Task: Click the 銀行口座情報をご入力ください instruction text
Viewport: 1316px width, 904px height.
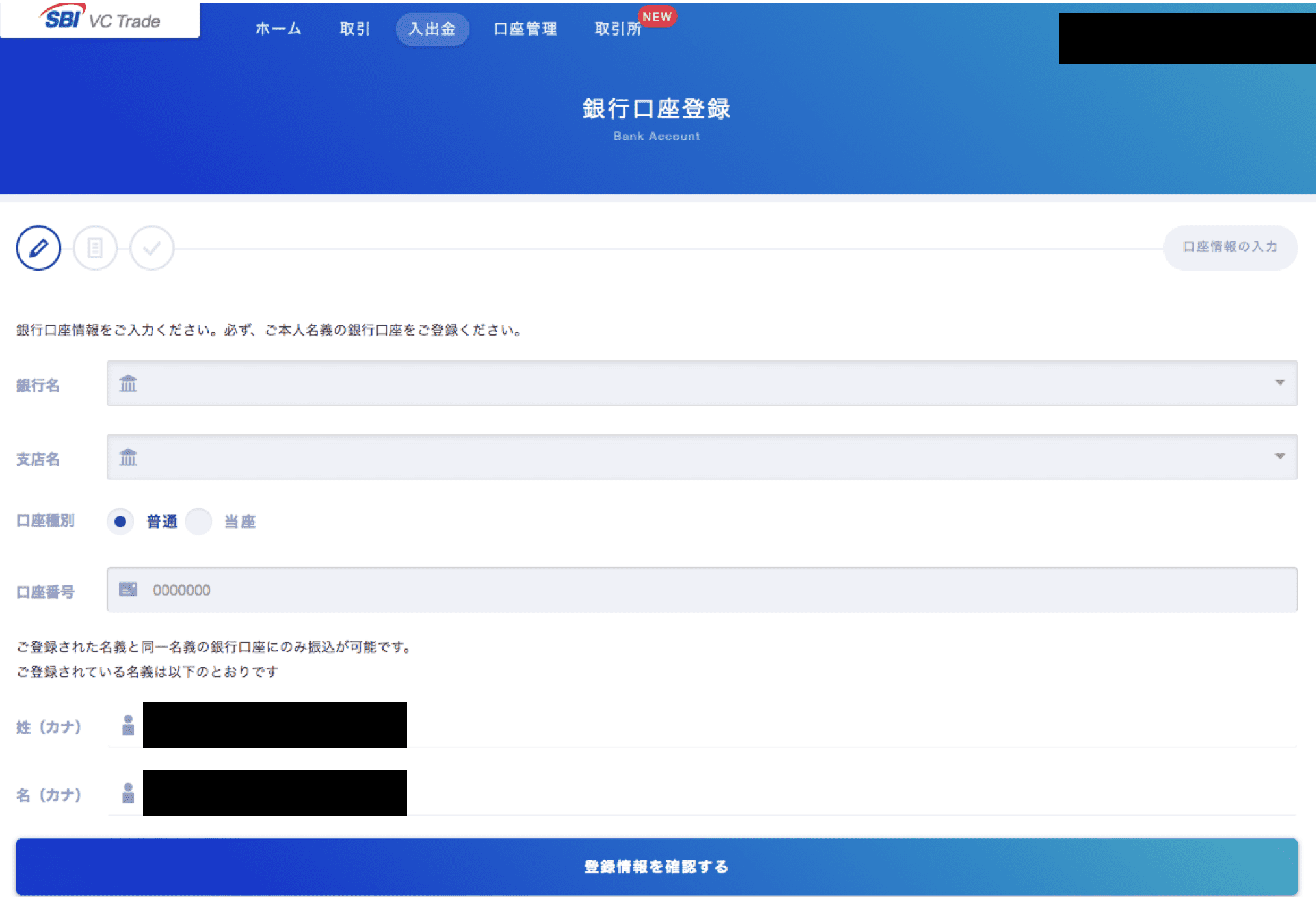Action: click(269, 330)
